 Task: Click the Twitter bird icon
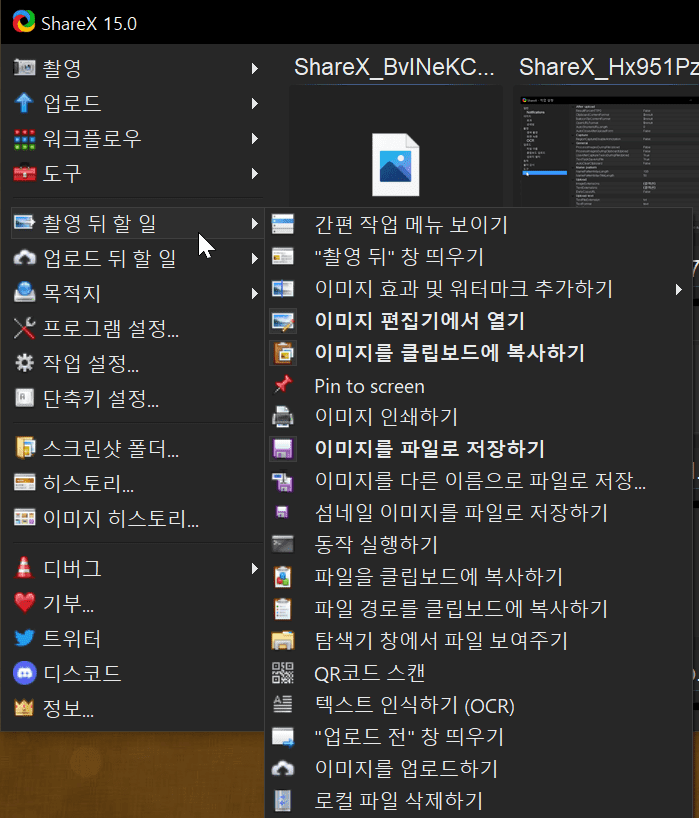[24, 638]
